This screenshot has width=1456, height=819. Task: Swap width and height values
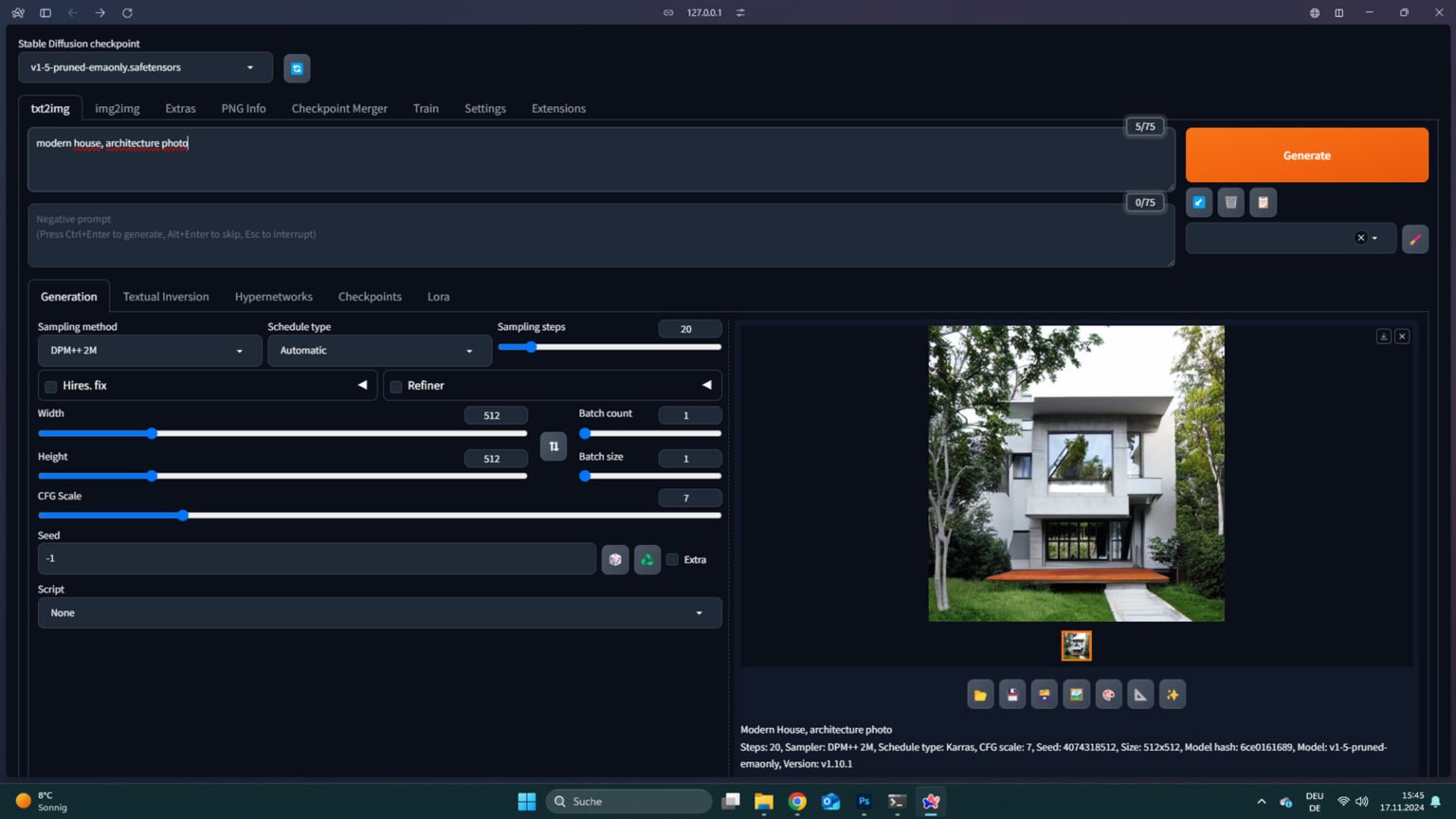pos(554,446)
